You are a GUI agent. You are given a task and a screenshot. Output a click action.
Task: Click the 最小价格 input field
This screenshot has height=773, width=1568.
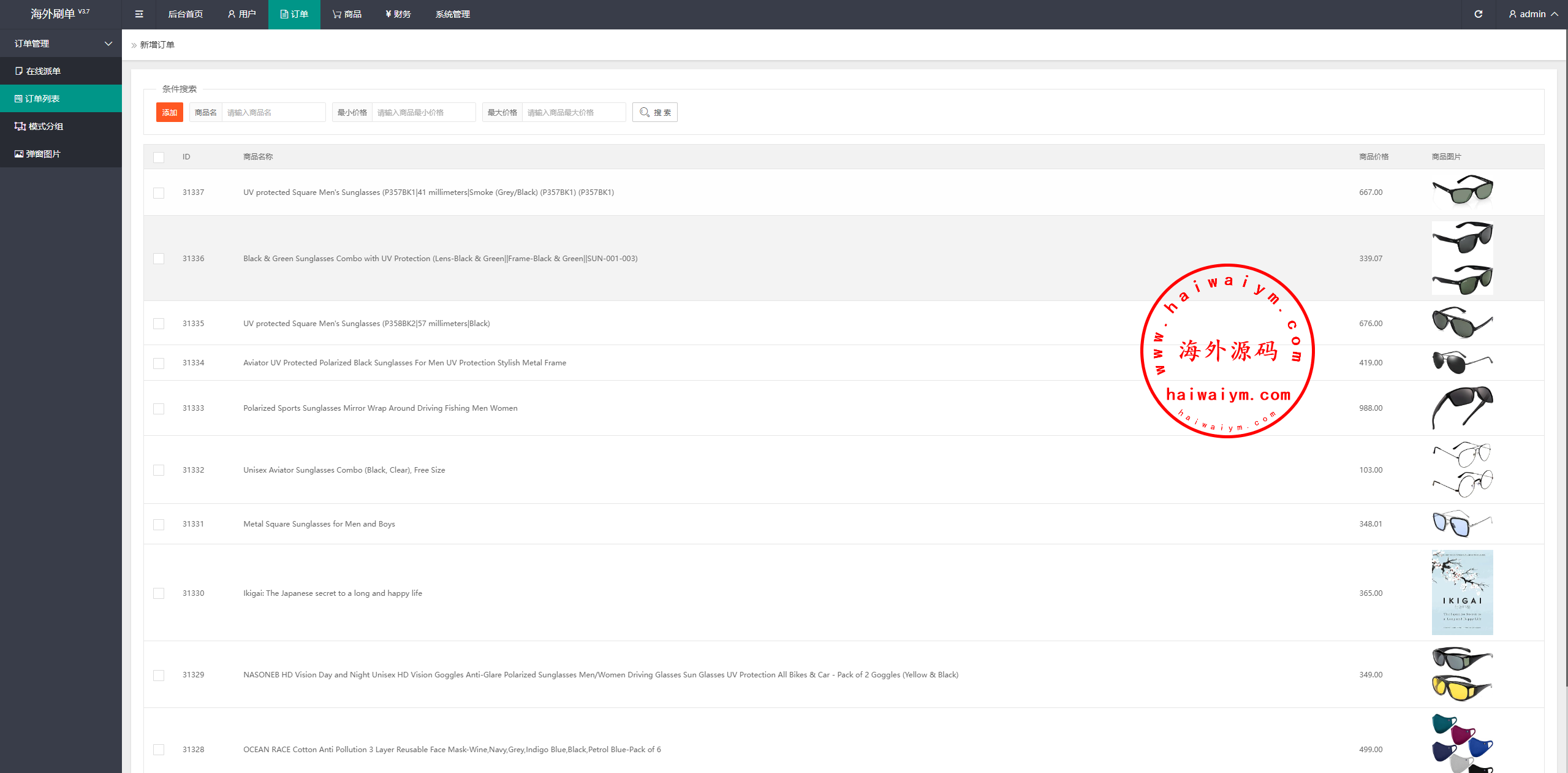click(423, 112)
